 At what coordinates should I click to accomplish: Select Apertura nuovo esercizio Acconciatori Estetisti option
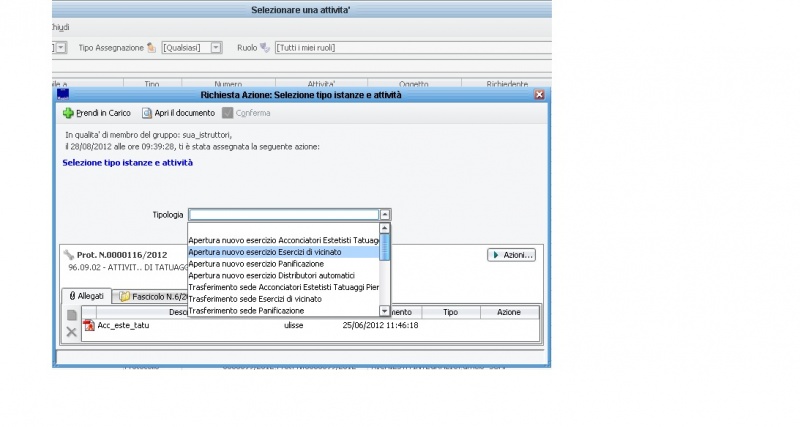click(x=284, y=240)
